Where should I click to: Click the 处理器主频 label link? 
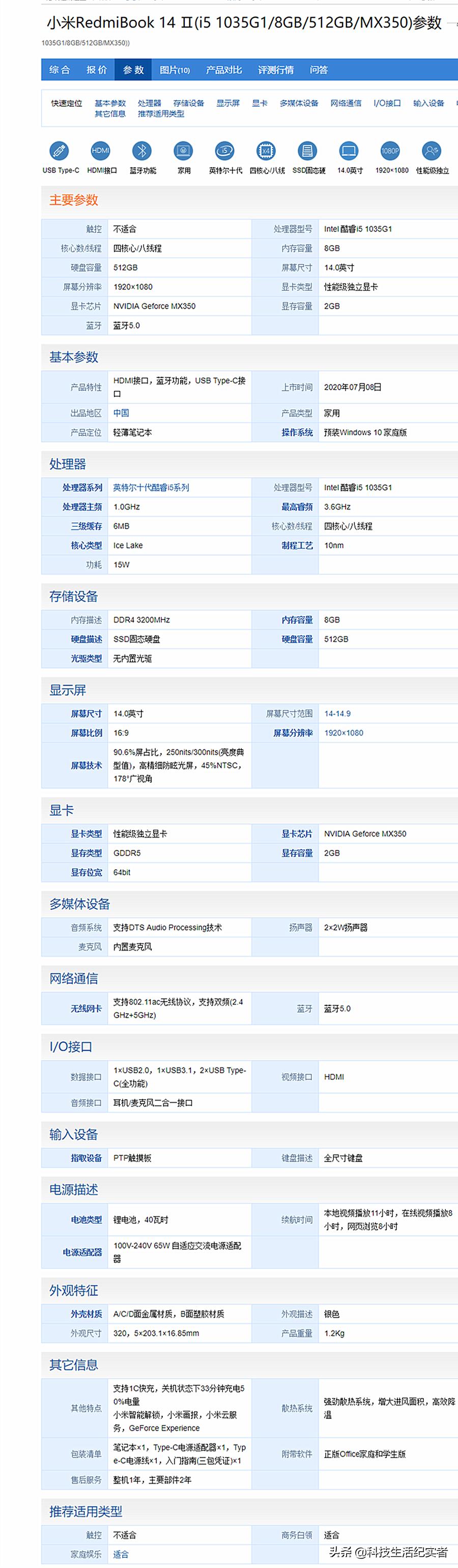pos(81,507)
